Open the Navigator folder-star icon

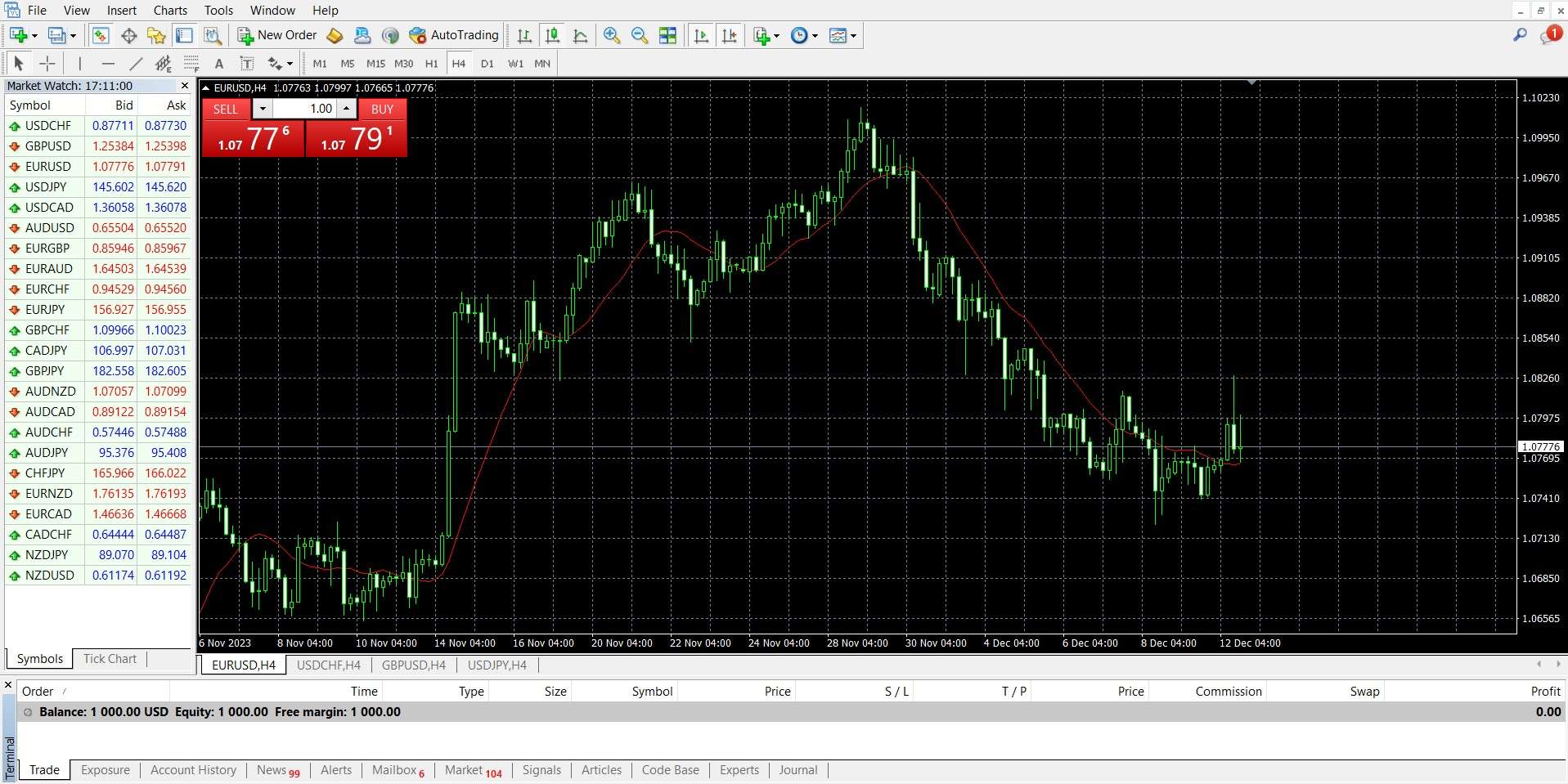tap(156, 35)
